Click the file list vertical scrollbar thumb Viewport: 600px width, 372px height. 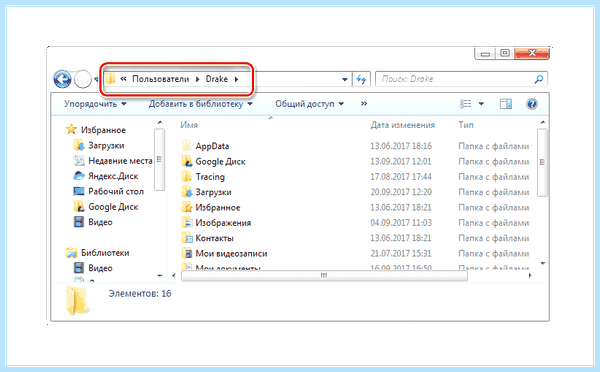click(542, 163)
